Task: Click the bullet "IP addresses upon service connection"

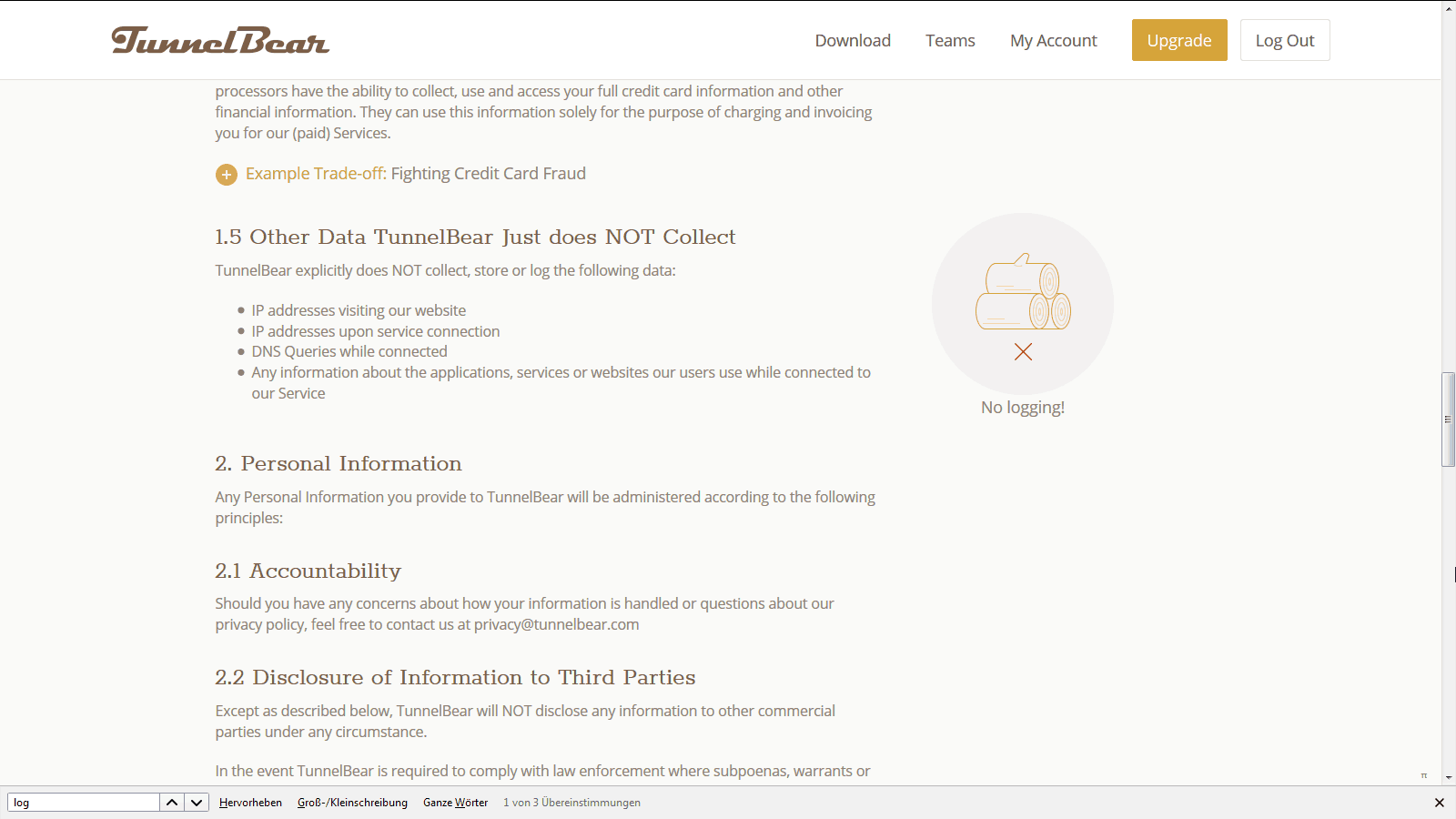Action: click(x=376, y=331)
